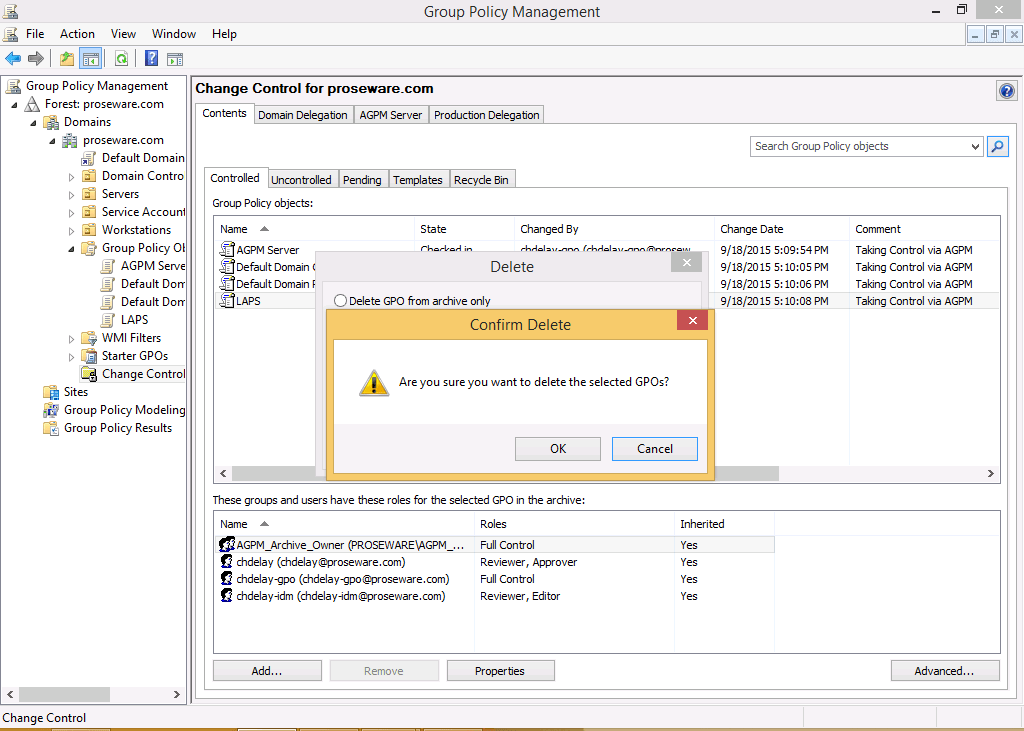Image resolution: width=1024 pixels, height=731 pixels.
Task: Select 'Delete GPO from archive only' radio button
Action: tap(341, 301)
